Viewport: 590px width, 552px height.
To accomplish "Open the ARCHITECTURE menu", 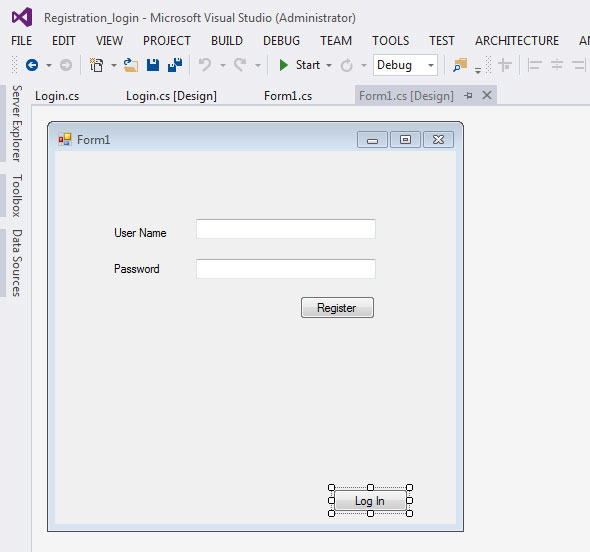I will pyautogui.click(x=517, y=41).
